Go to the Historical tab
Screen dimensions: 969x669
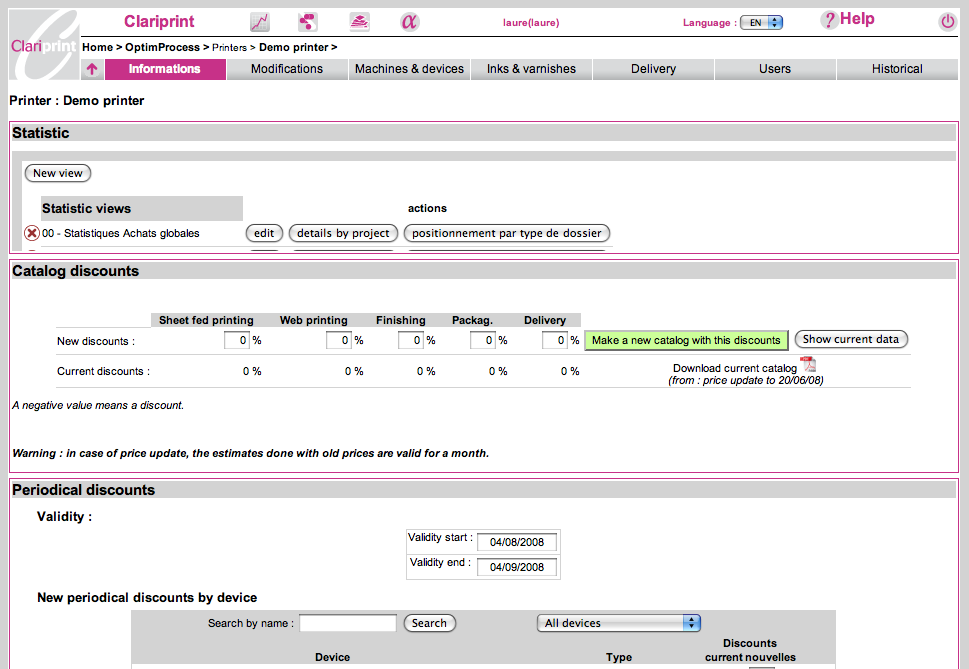pyautogui.click(x=897, y=69)
